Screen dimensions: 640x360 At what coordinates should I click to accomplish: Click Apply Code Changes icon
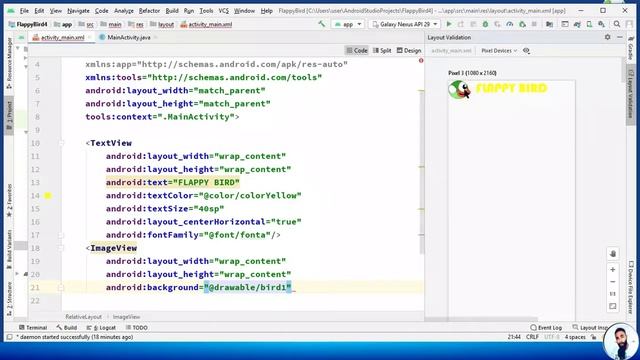pos(473,24)
